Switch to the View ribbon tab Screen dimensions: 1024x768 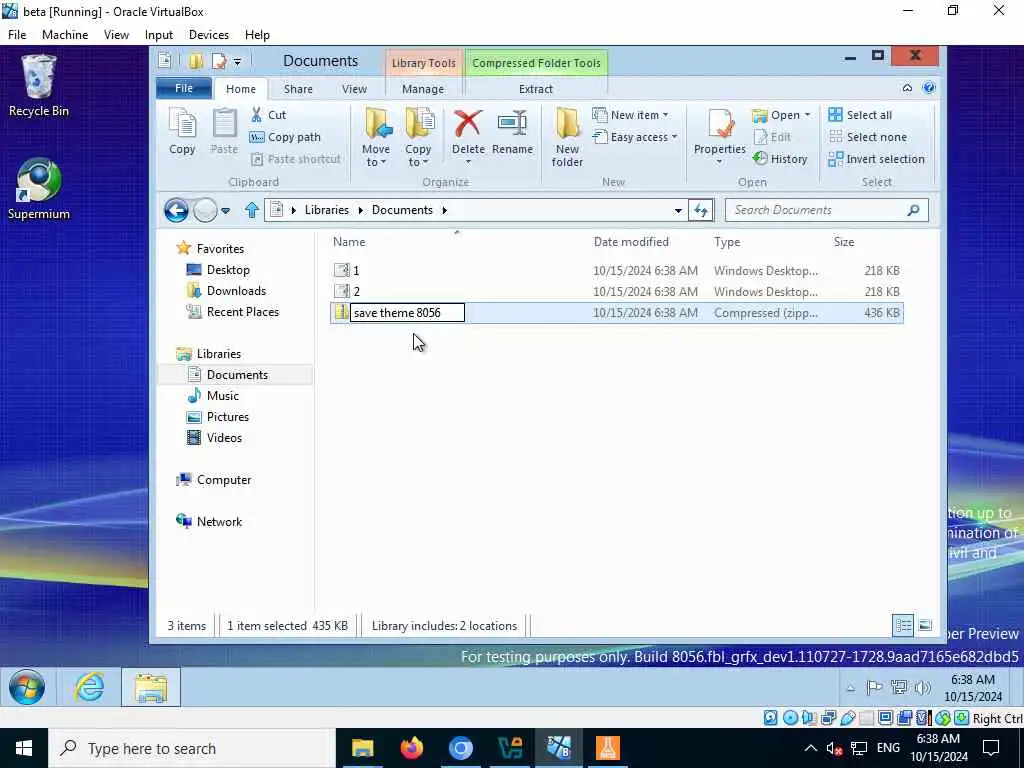[355, 89]
